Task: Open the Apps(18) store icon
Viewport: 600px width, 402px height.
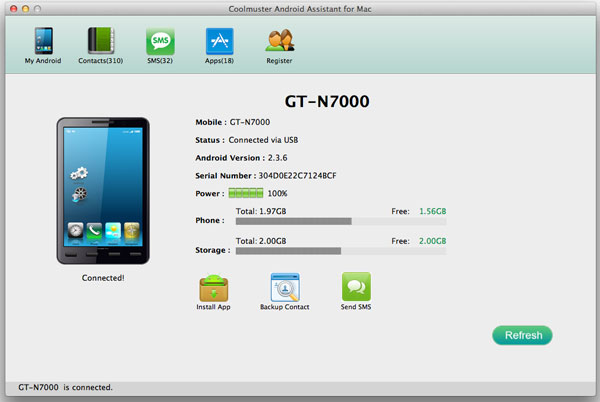Action: tap(219, 41)
